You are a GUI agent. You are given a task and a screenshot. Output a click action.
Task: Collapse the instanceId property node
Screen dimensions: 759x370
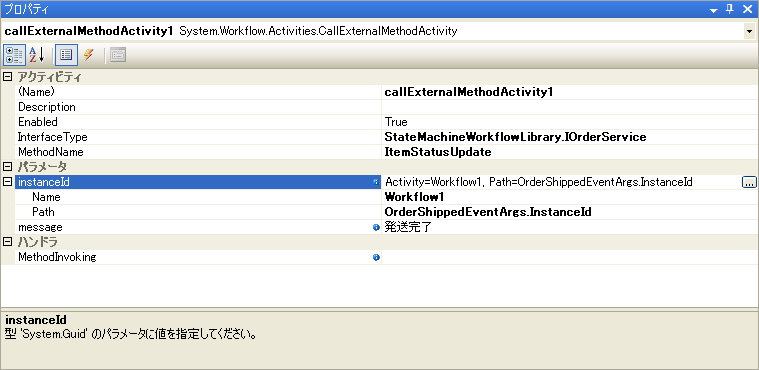(x=7, y=182)
